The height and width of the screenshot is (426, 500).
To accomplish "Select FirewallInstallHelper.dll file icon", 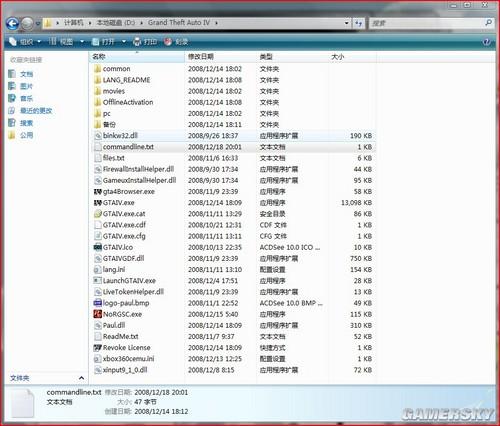I will [98, 169].
